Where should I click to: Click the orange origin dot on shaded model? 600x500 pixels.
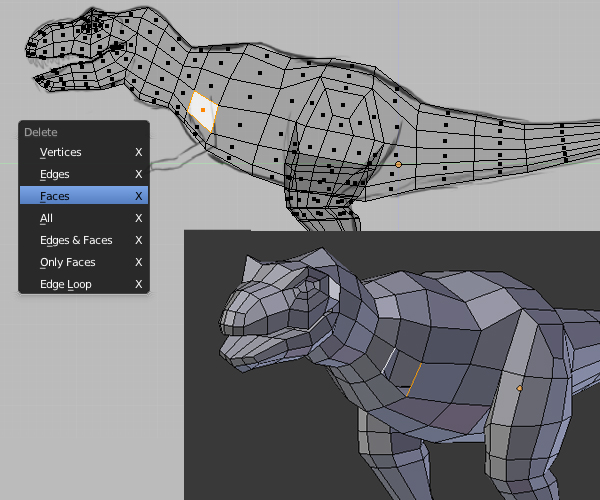[519, 388]
